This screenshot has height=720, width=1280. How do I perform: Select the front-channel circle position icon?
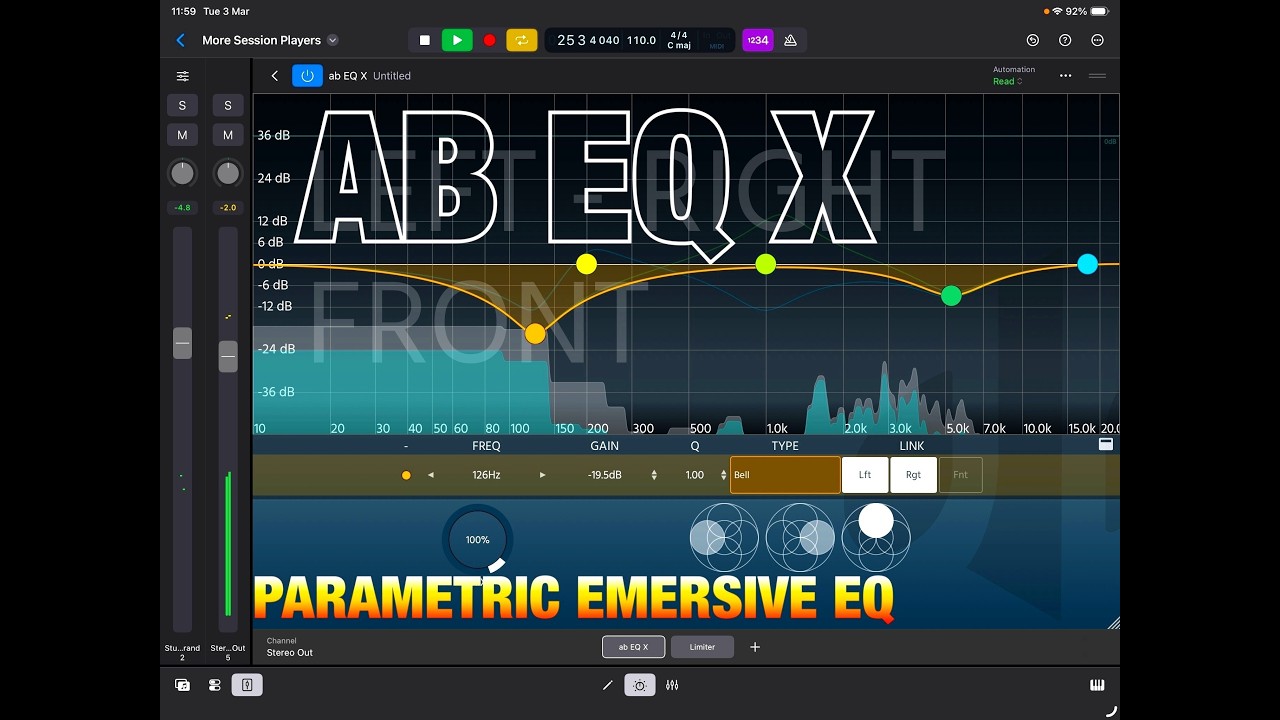coord(876,537)
